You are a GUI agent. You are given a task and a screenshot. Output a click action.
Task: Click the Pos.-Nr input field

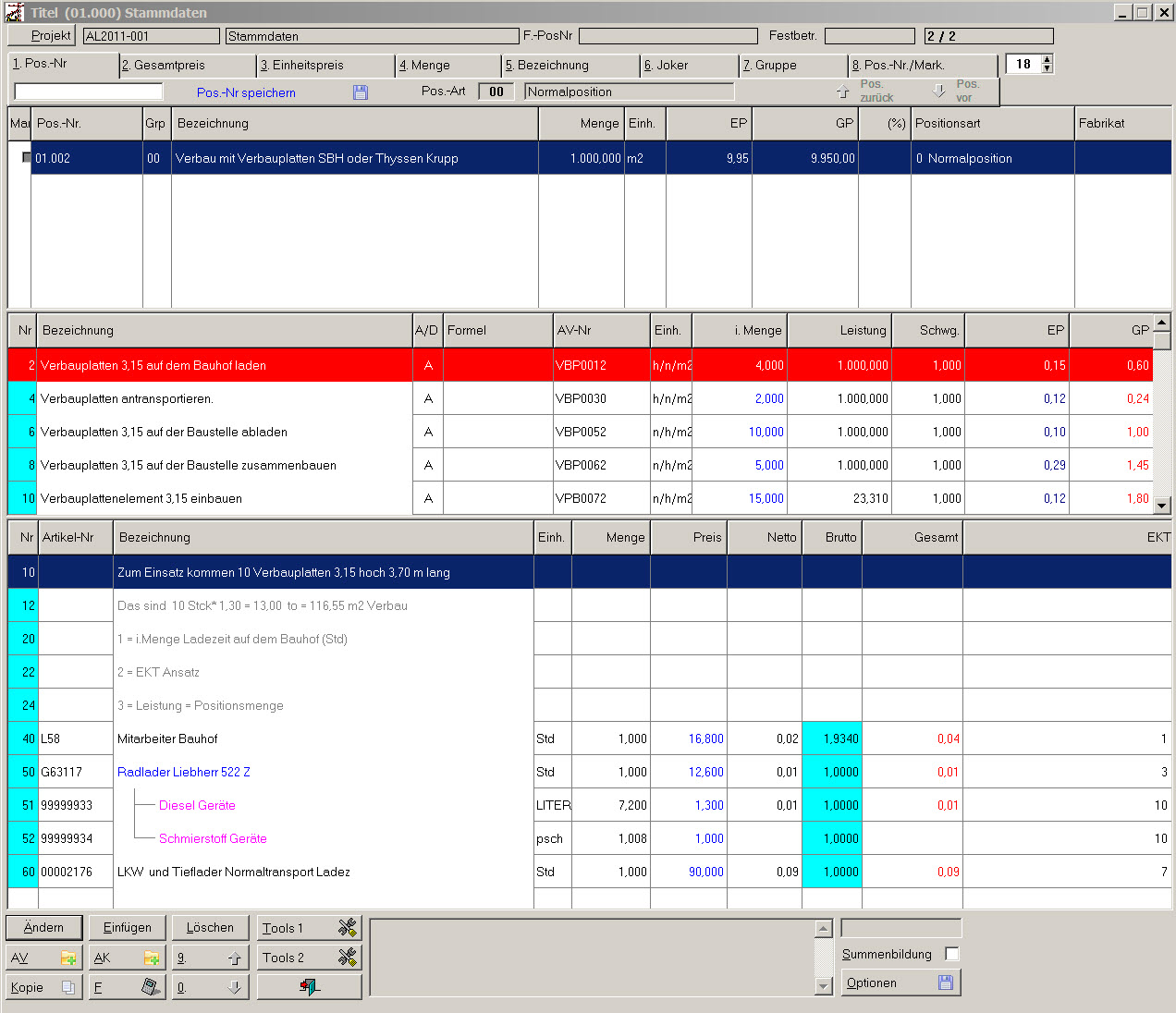pyautogui.click(x=89, y=92)
